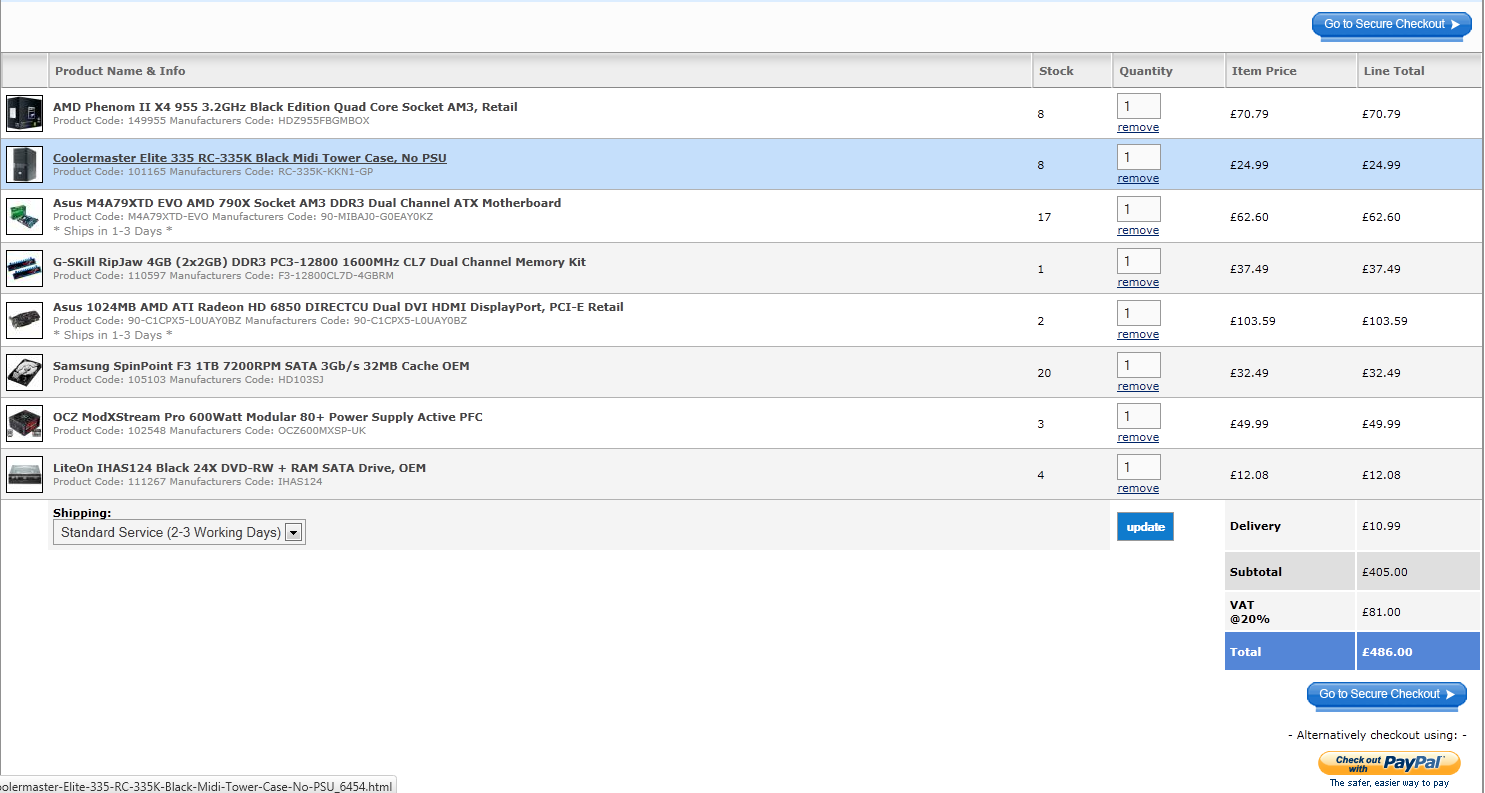Click quantity field for OCZ ModXStream power supply
Viewport: 1485px width, 793px height.
1138,416
